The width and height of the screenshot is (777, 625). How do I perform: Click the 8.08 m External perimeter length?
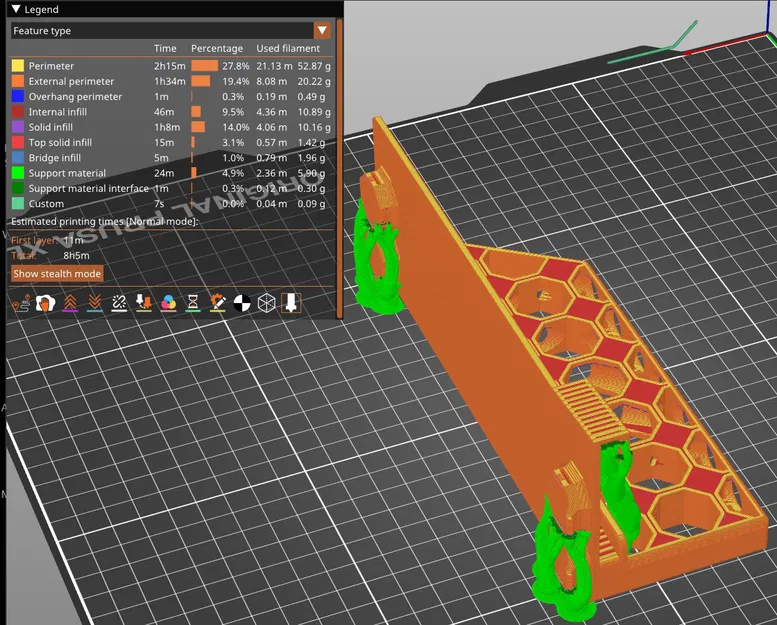(272, 81)
